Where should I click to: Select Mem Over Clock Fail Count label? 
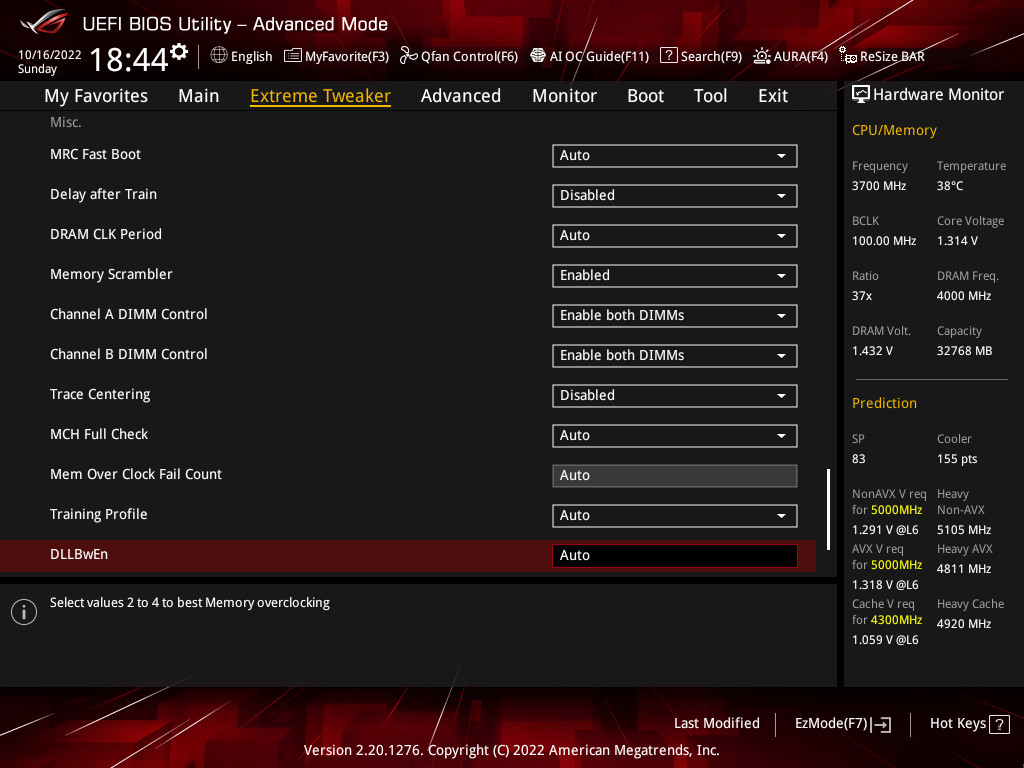pyautogui.click(x=136, y=474)
